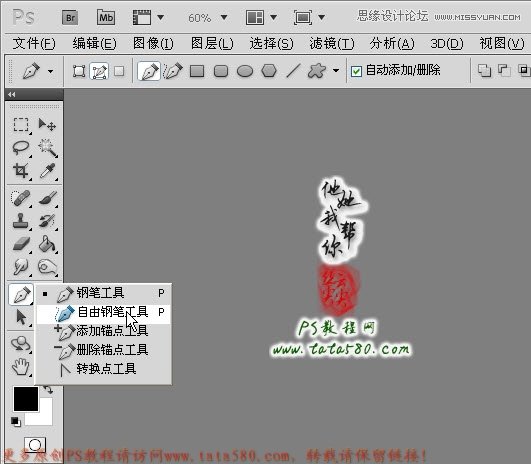Pick the Custom Shape option
This screenshot has height=464, width=531.
point(317,71)
